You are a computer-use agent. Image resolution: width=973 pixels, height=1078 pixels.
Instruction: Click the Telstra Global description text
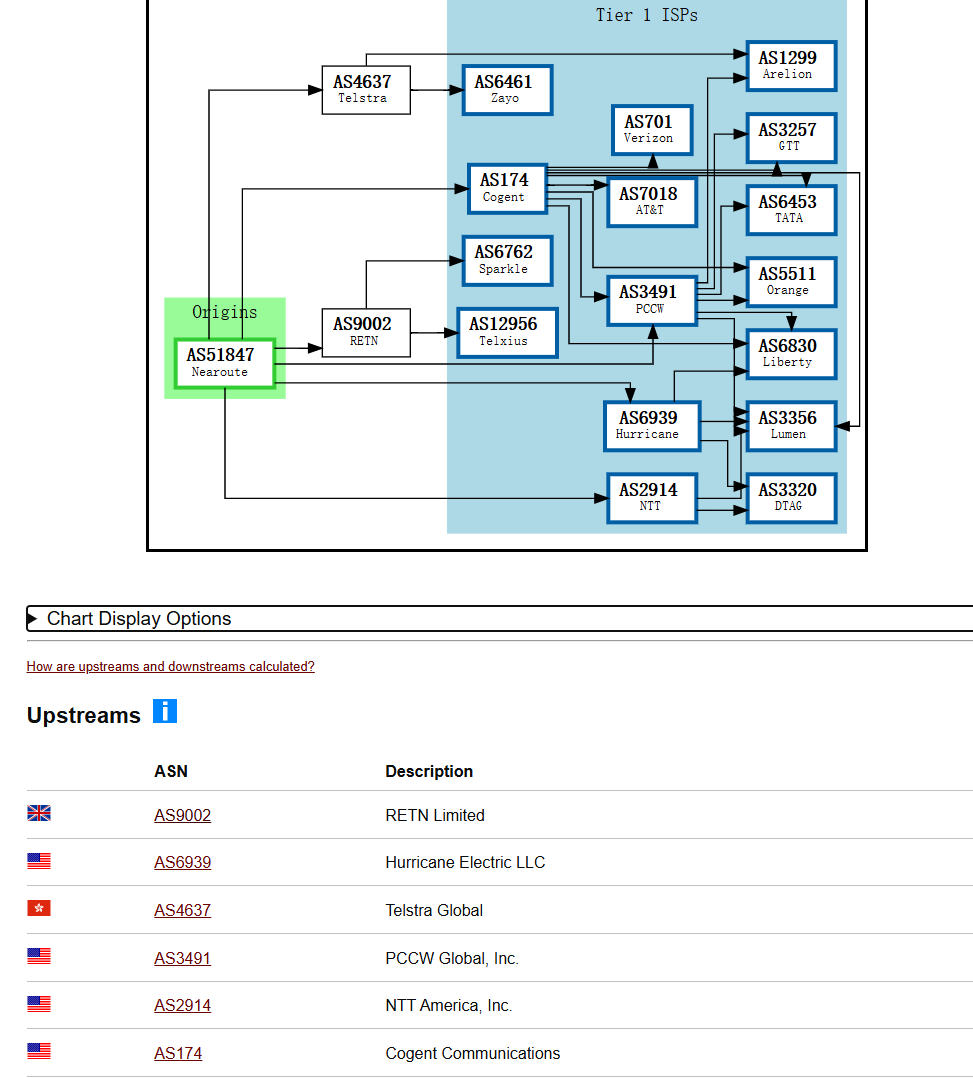(x=435, y=910)
